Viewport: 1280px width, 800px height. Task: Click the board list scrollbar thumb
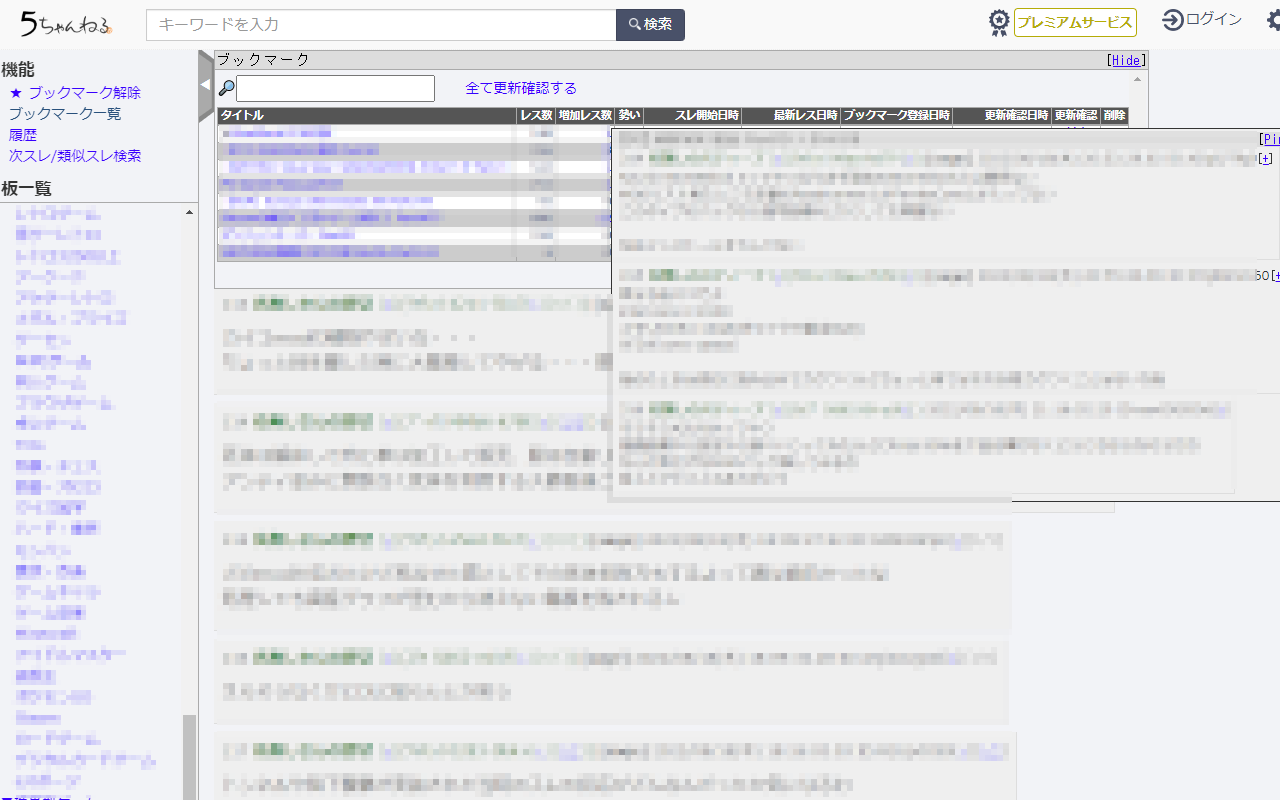pos(190,757)
